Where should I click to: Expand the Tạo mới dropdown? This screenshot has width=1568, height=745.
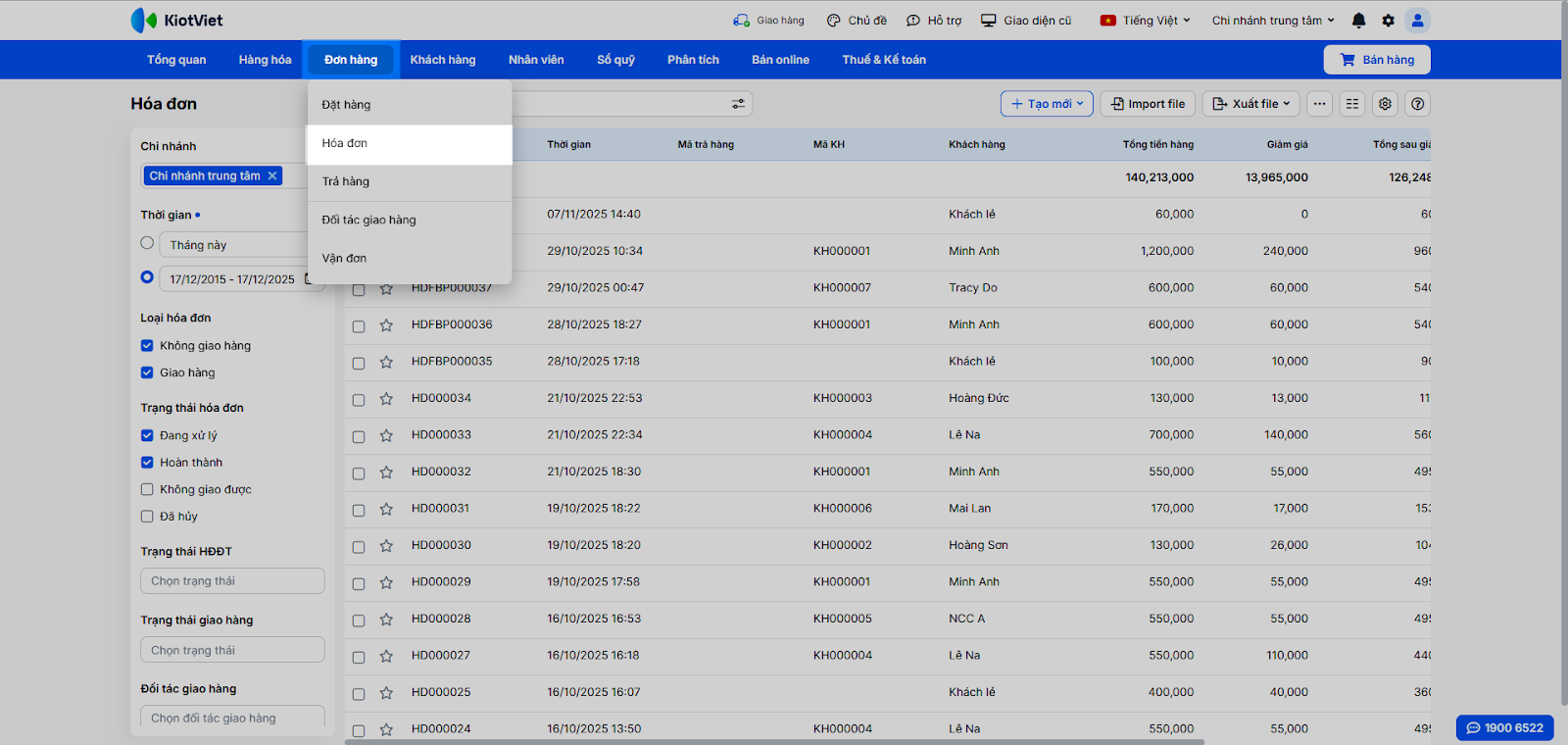point(1047,104)
